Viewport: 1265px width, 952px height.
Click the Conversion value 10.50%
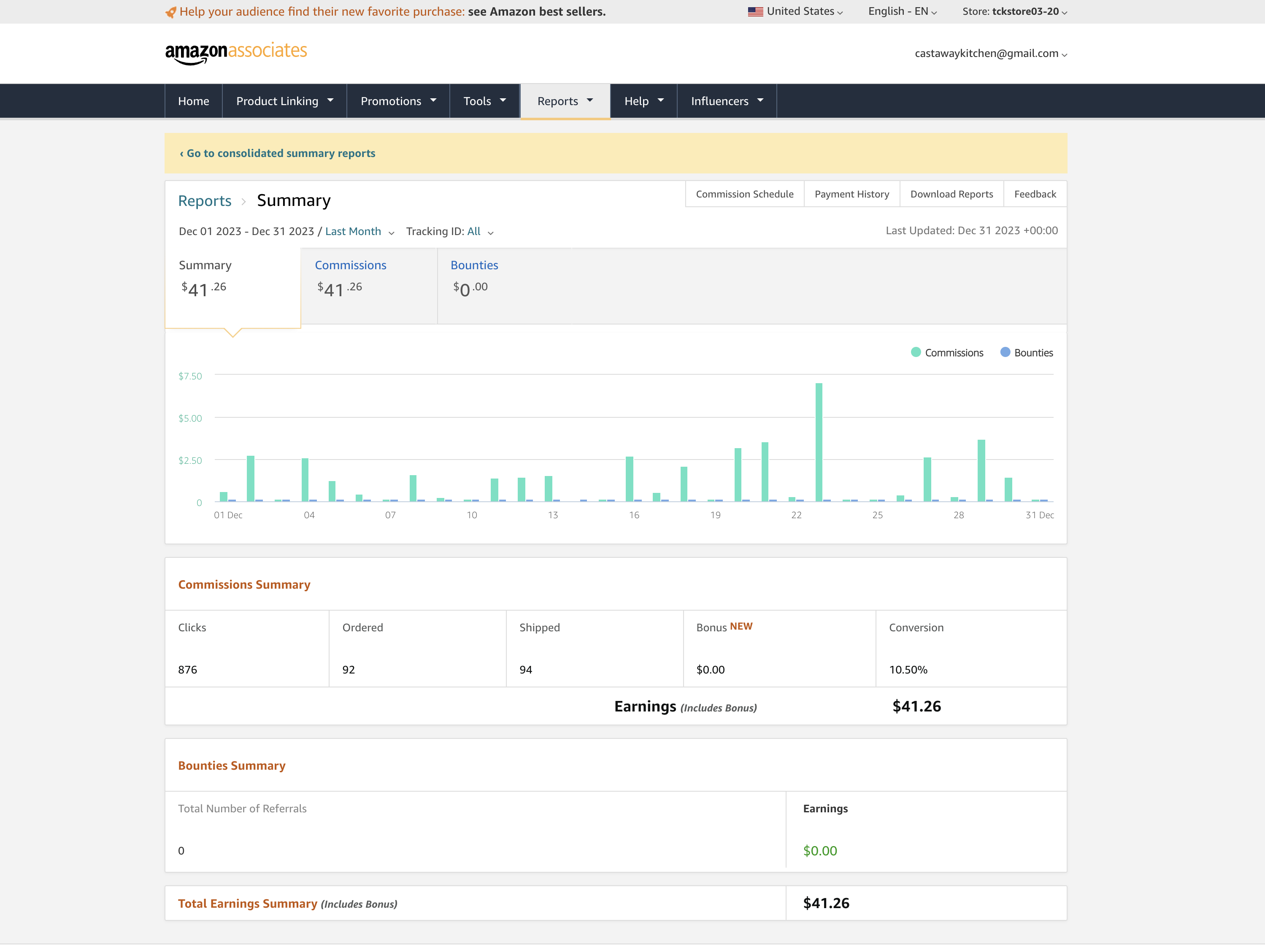908,670
